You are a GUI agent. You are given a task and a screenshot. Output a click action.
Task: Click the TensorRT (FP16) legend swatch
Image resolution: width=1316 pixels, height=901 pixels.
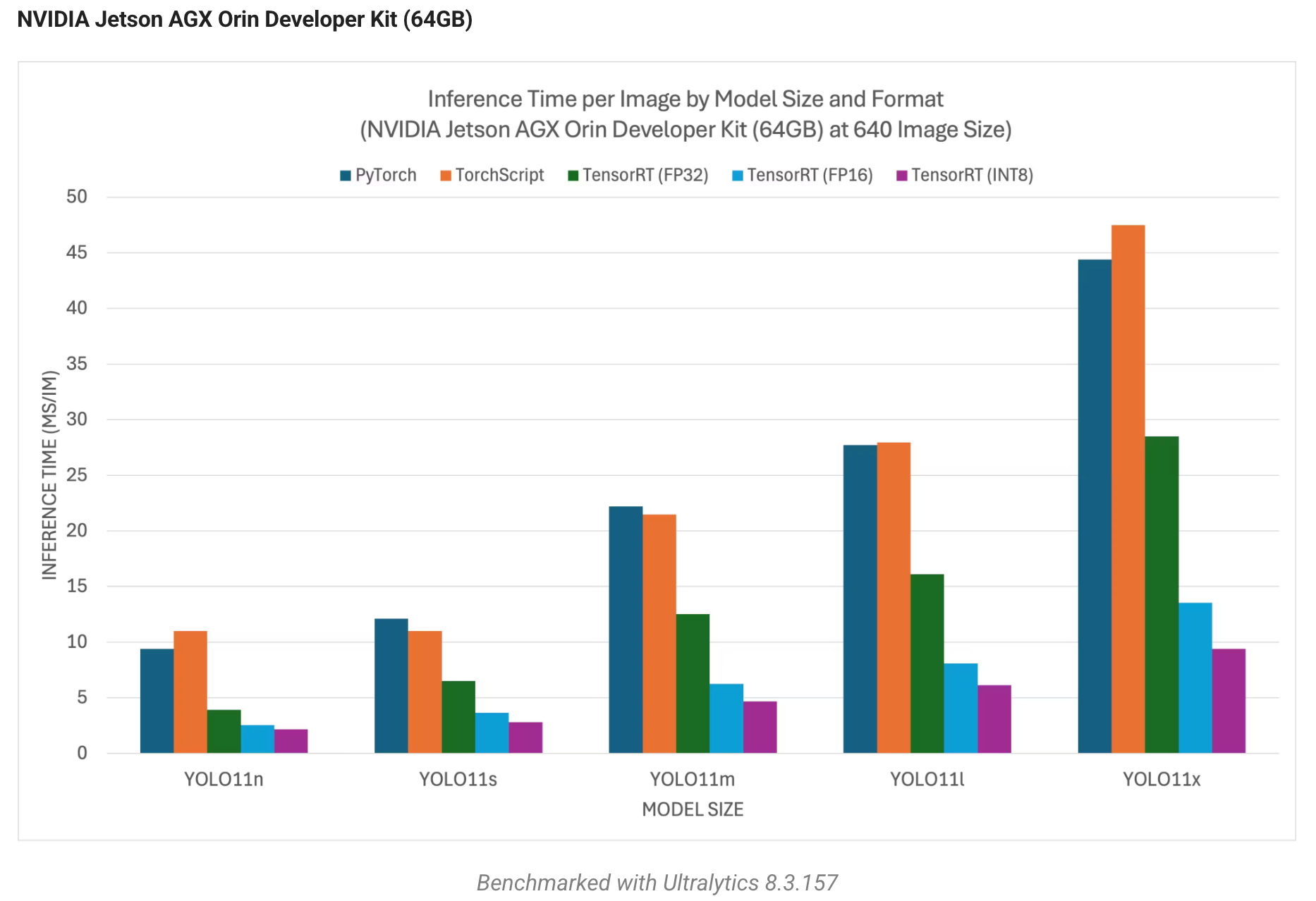(738, 176)
